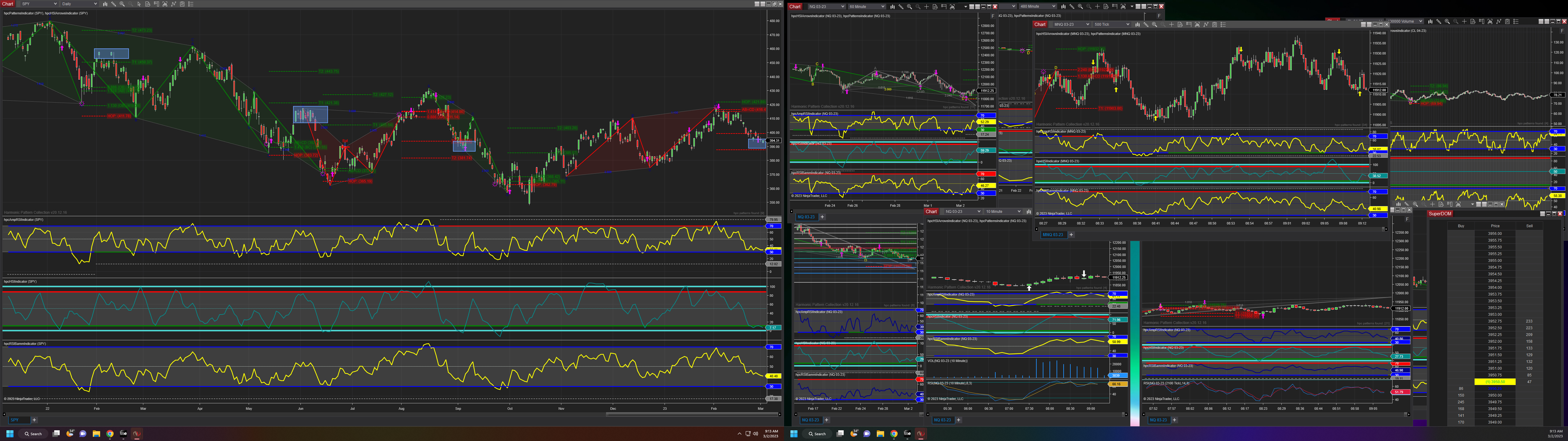Click zoom in magnifier on SPY chart
Image resolution: width=1568 pixels, height=441 pixels.
pyautogui.click(x=123, y=4)
